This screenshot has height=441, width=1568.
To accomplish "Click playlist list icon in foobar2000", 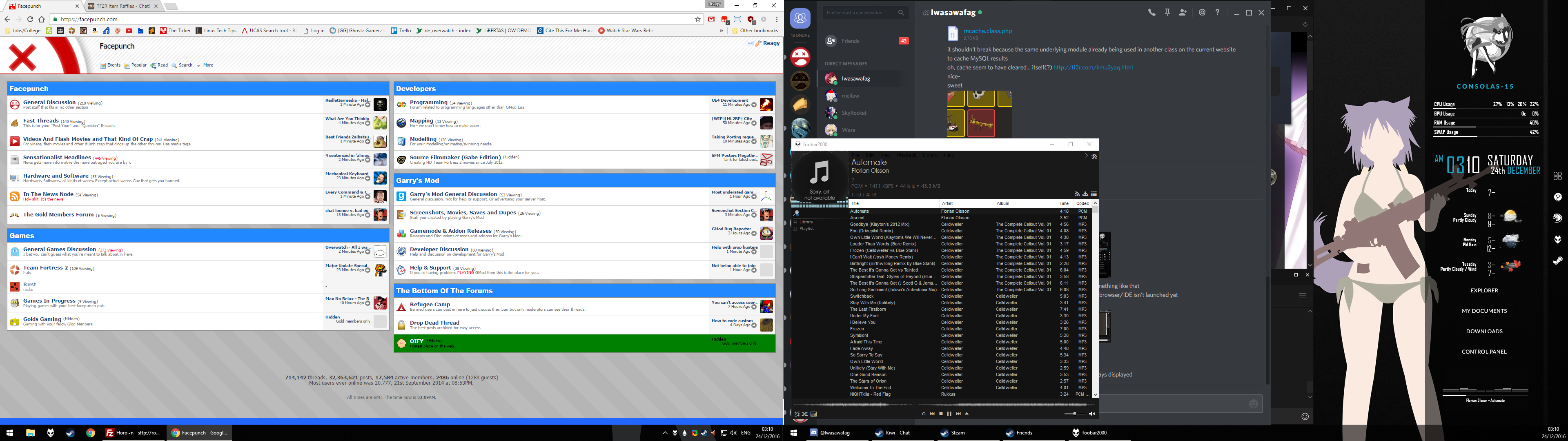I will [x=1094, y=194].
